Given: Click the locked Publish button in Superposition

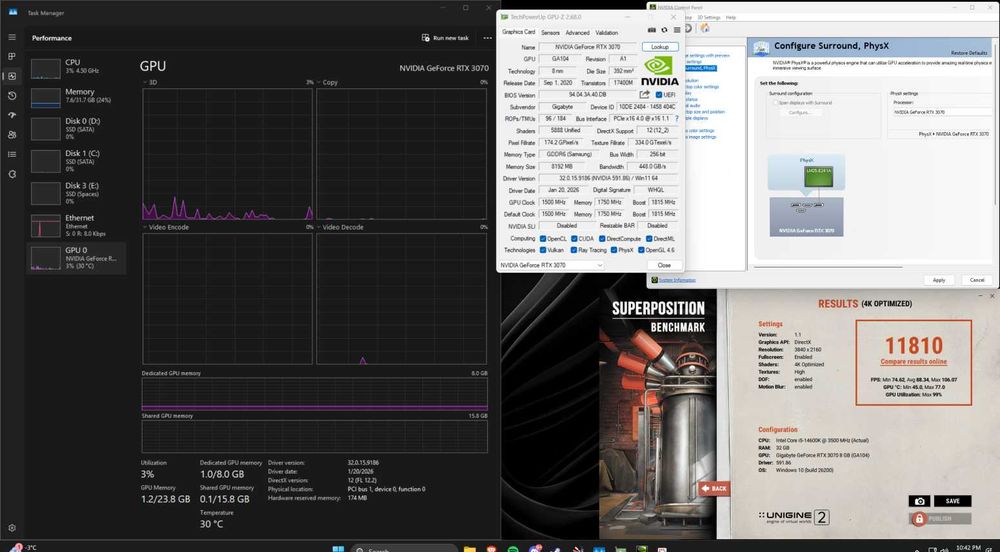Looking at the screenshot, I should 939,519.
